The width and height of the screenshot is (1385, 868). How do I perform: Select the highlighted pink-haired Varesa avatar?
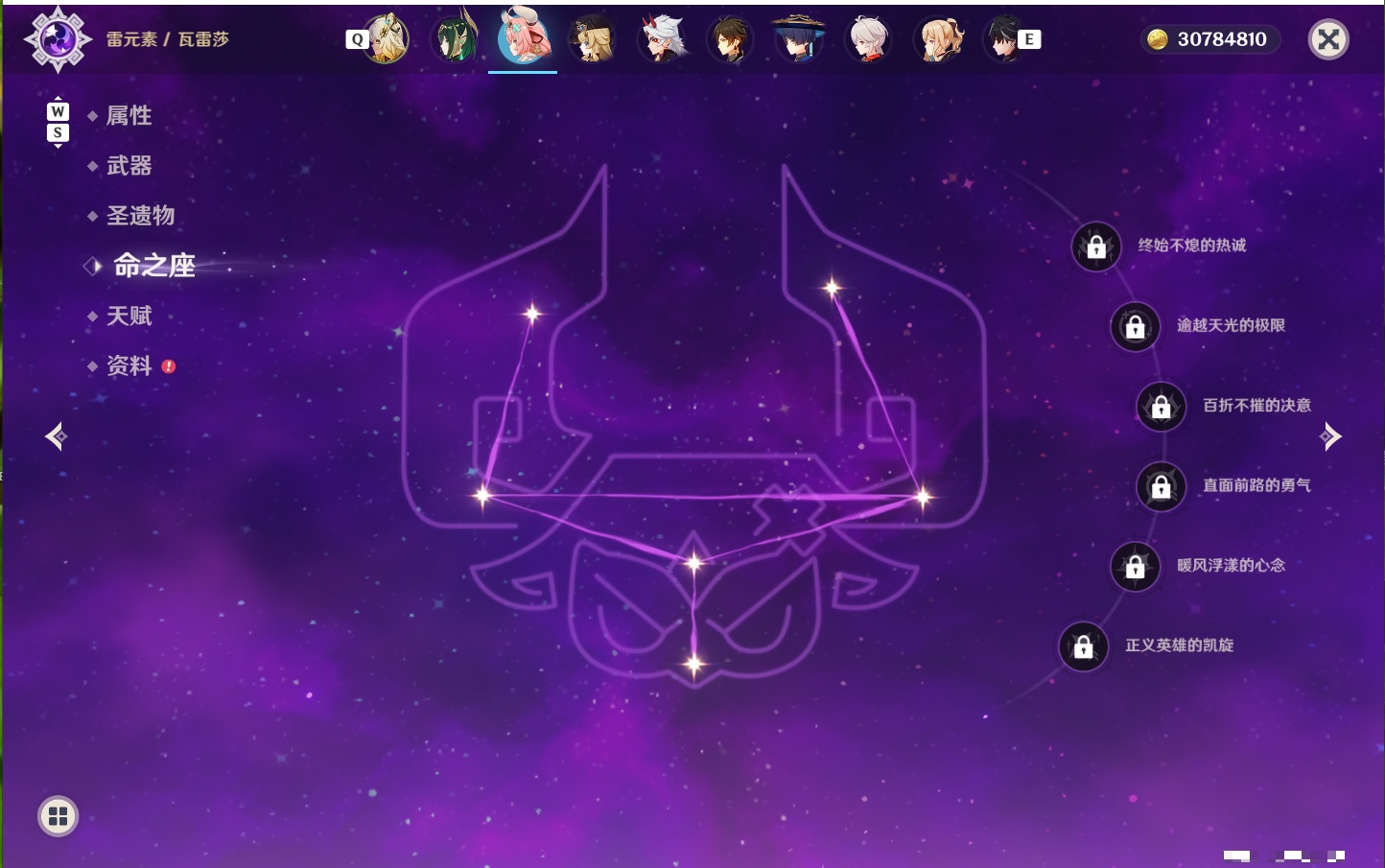click(x=523, y=36)
